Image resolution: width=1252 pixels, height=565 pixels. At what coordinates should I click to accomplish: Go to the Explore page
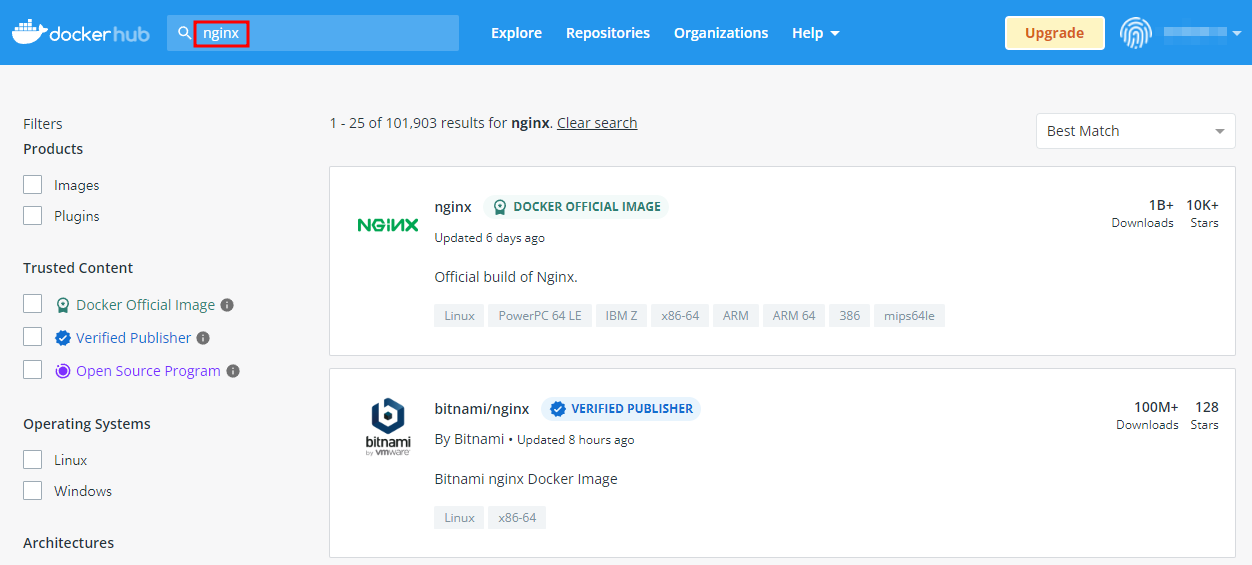516,33
